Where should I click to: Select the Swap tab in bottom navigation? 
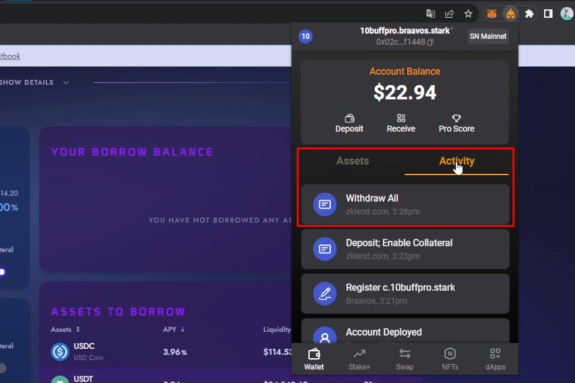[404, 359]
